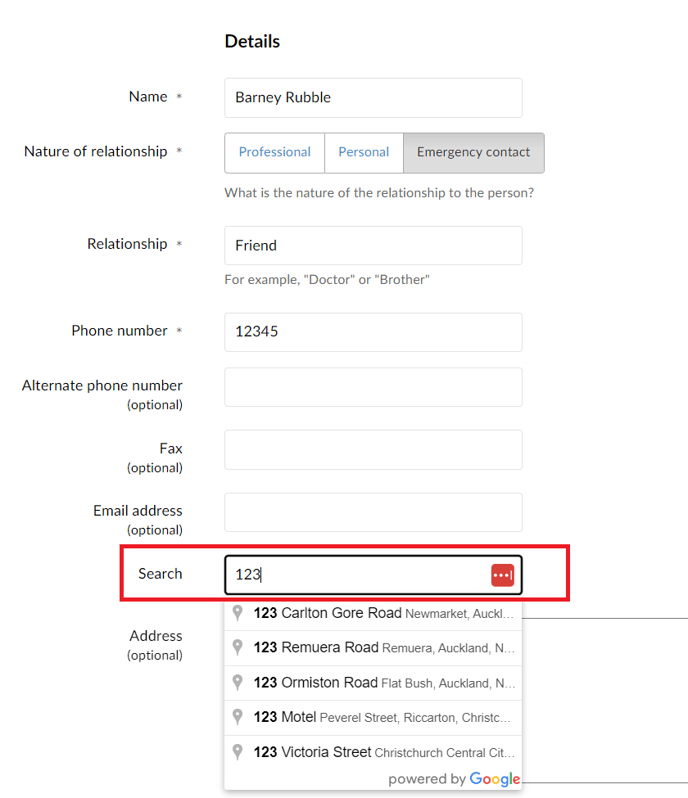
Task: Focus the Relationship field containing Friend
Action: (x=373, y=246)
